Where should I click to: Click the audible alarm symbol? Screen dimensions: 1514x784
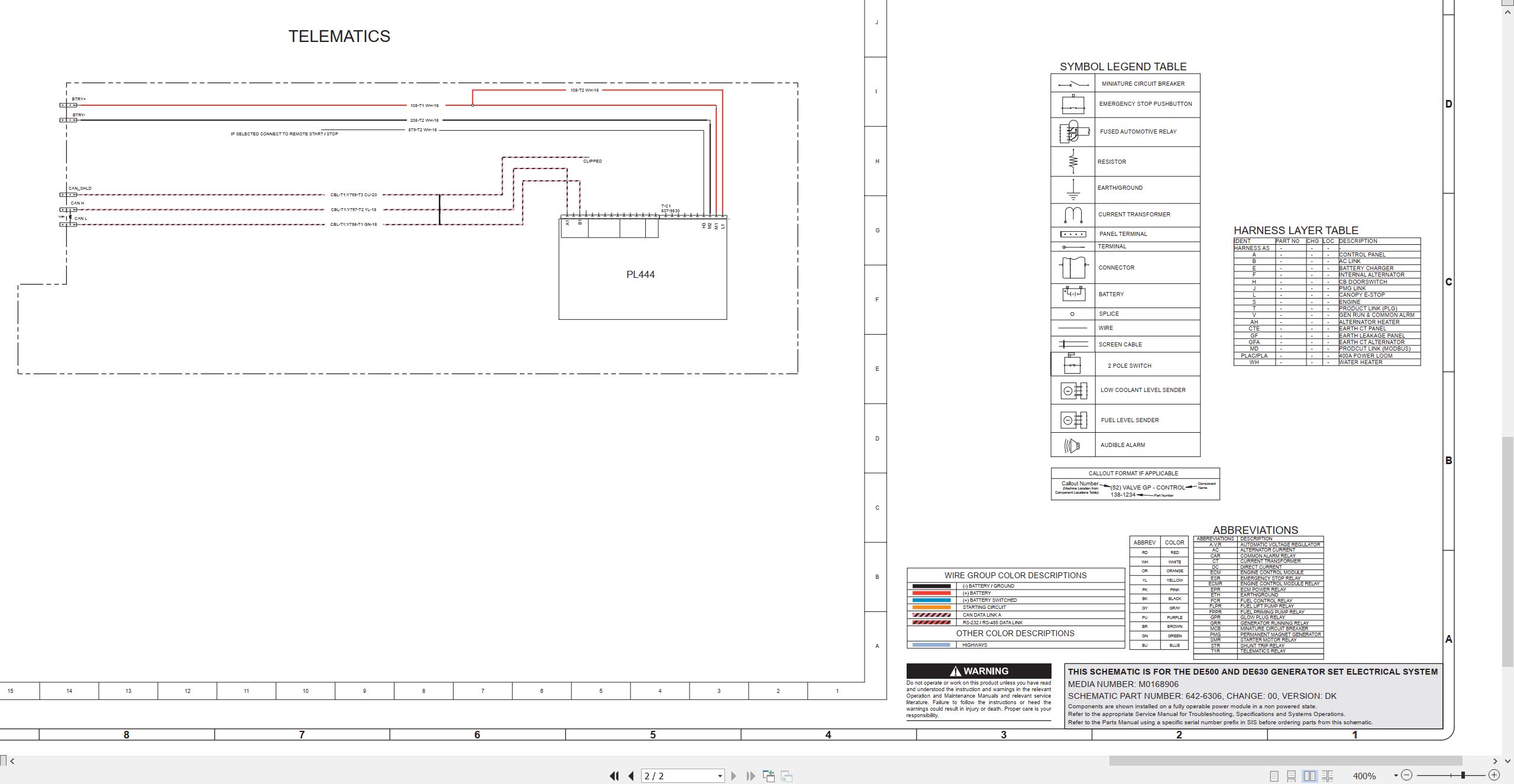pyautogui.click(x=1072, y=445)
